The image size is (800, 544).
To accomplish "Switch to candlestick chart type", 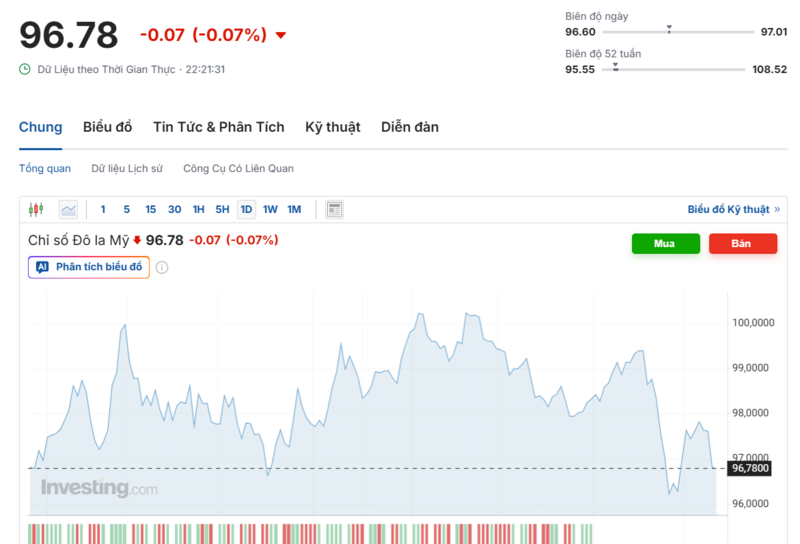I will (37, 209).
